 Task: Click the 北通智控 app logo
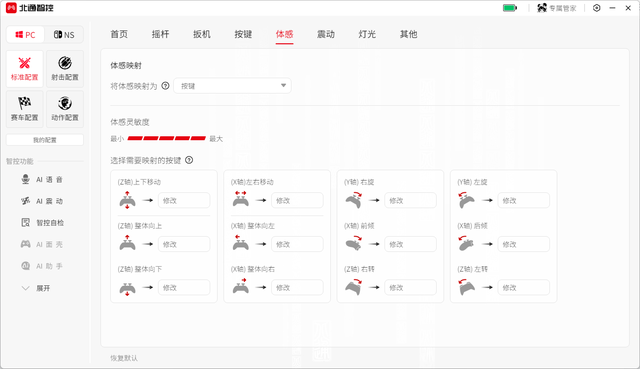point(11,8)
